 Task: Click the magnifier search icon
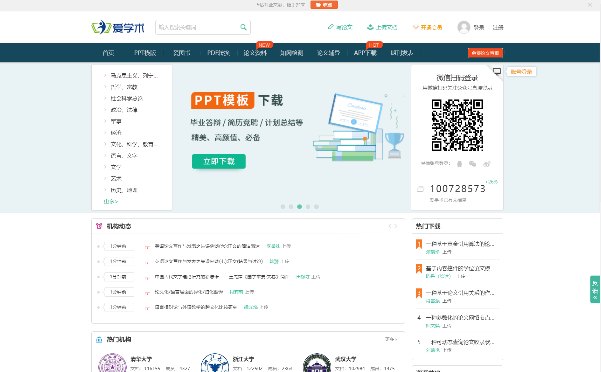point(243,27)
